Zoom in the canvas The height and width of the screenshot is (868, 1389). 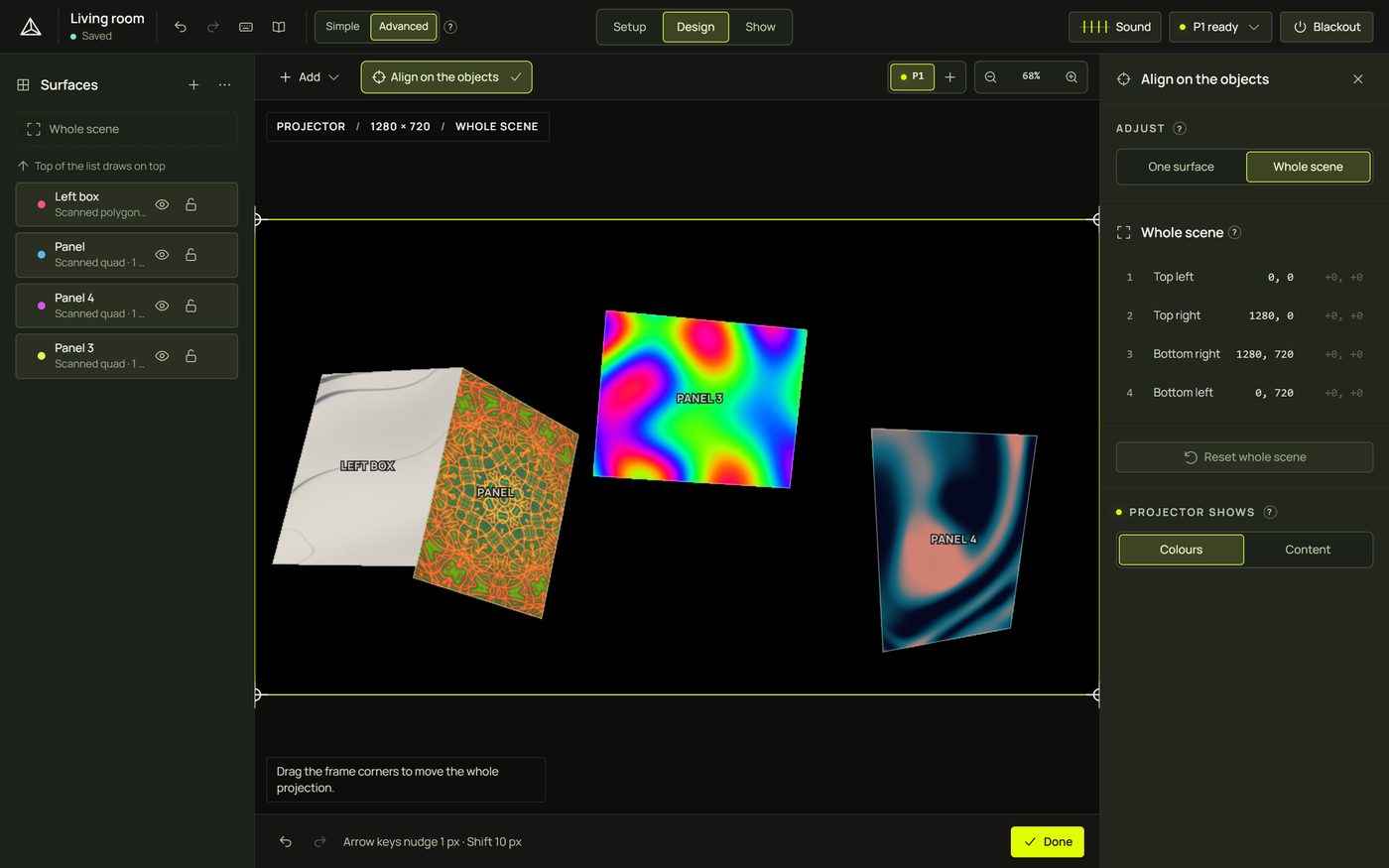click(x=1072, y=76)
